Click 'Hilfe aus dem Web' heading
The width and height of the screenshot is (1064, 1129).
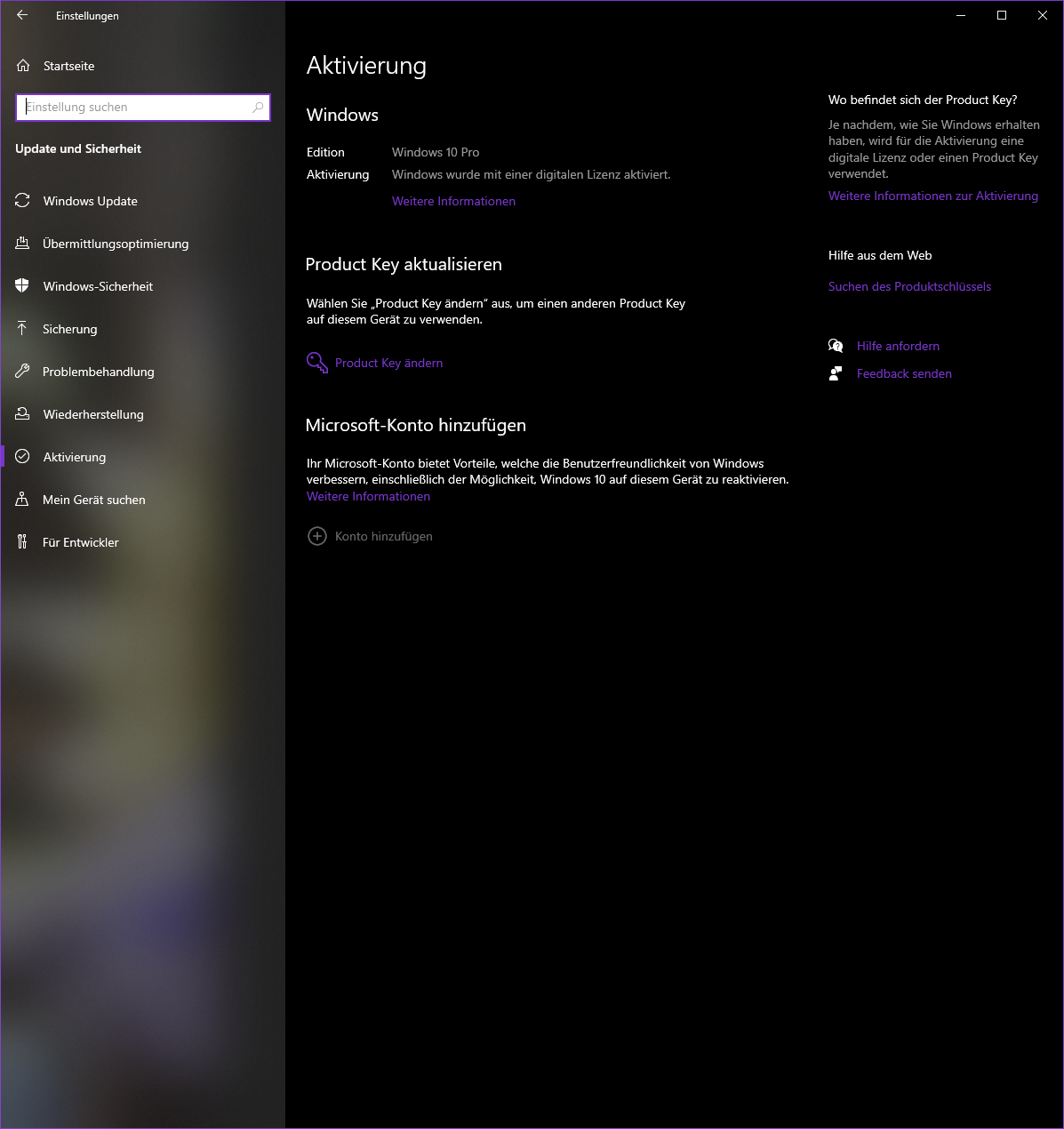click(880, 255)
